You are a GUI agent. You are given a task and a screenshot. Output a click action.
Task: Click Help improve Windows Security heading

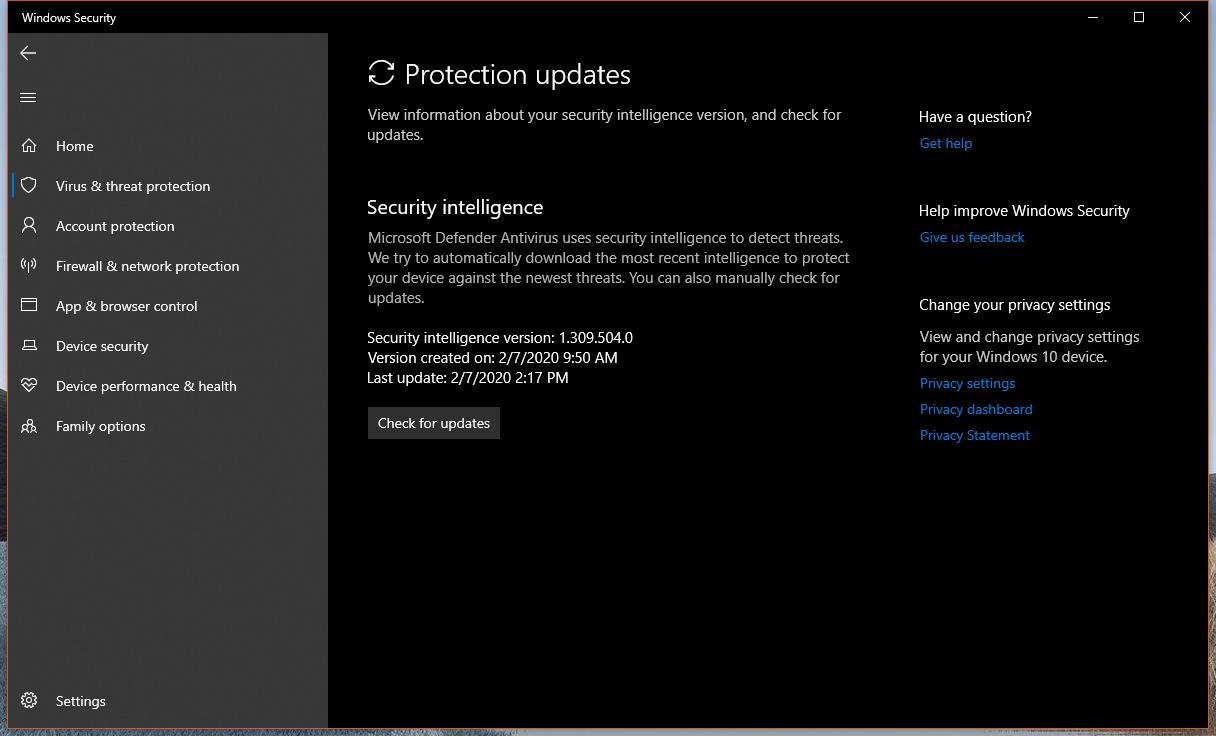pyautogui.click(x=1024, y=211)
